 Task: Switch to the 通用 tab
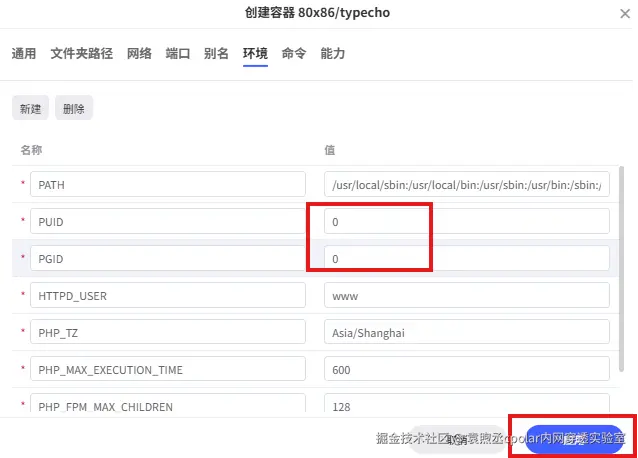[x=24, y=53]
